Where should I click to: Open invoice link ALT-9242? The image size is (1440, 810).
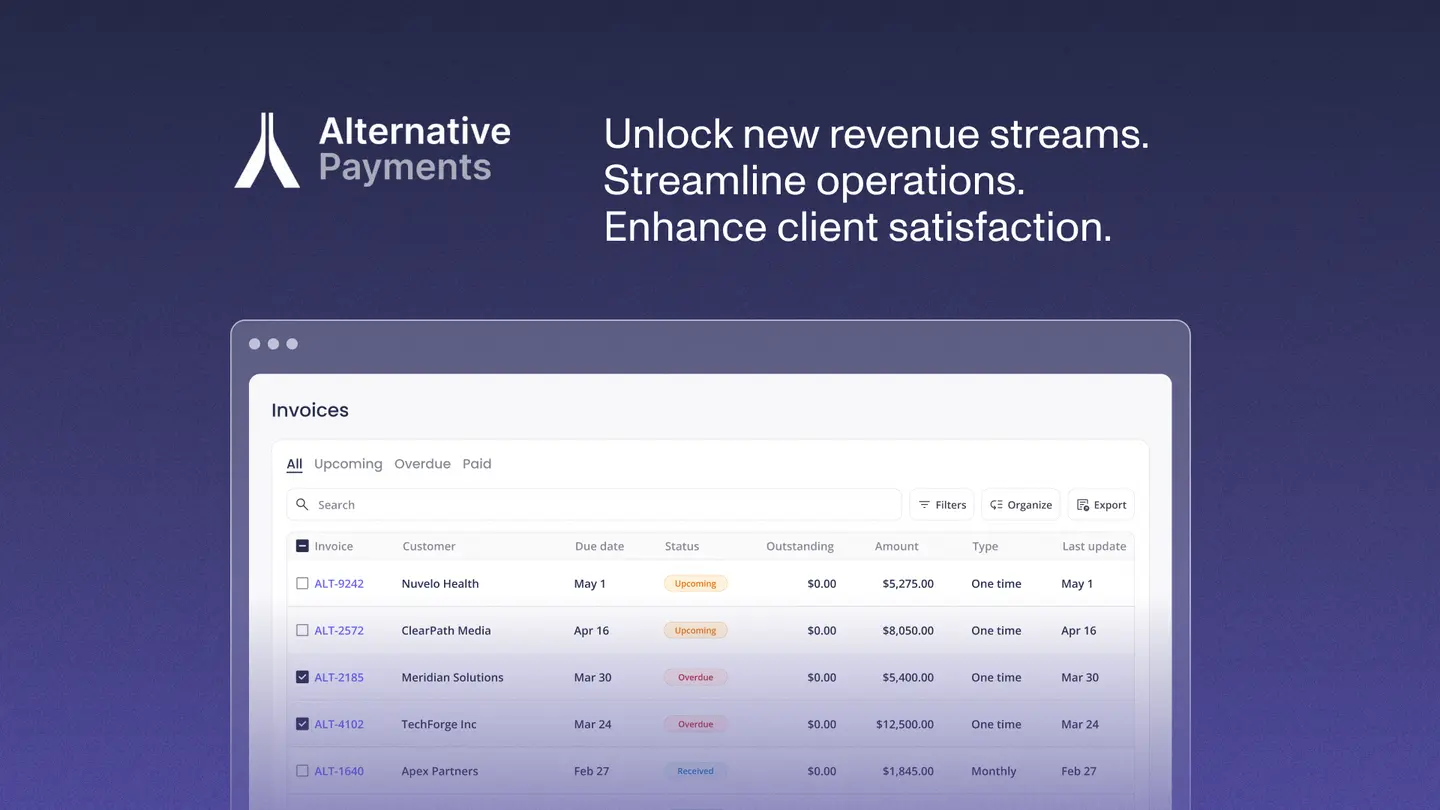339,584
